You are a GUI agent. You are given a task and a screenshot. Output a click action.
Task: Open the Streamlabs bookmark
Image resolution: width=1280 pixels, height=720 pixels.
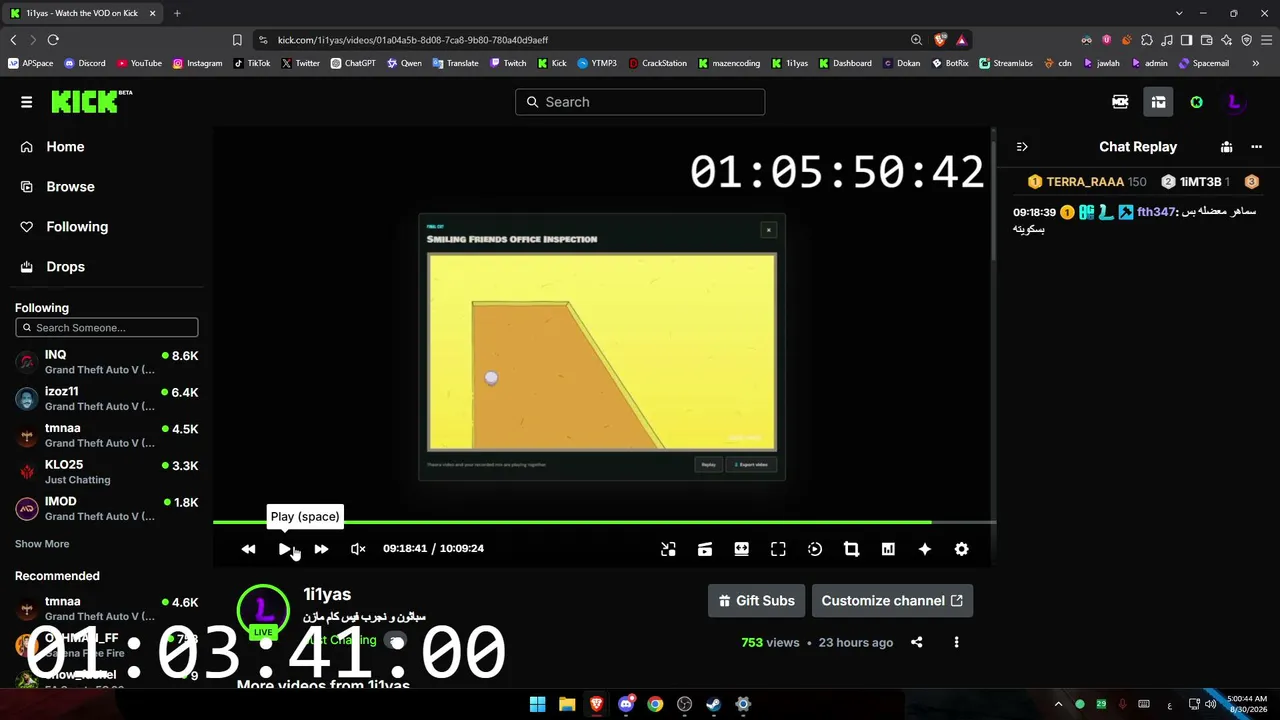(x=1005, y=63)
